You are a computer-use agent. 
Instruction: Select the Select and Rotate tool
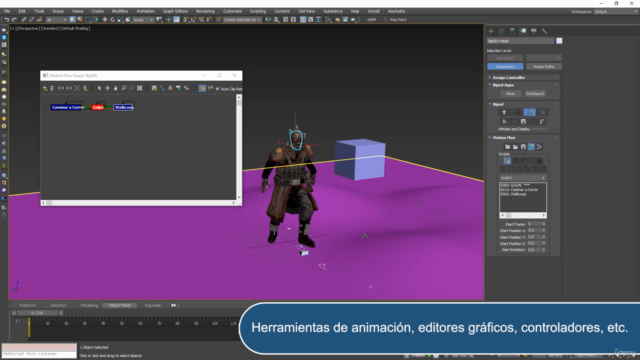click(x=112, y=20)
